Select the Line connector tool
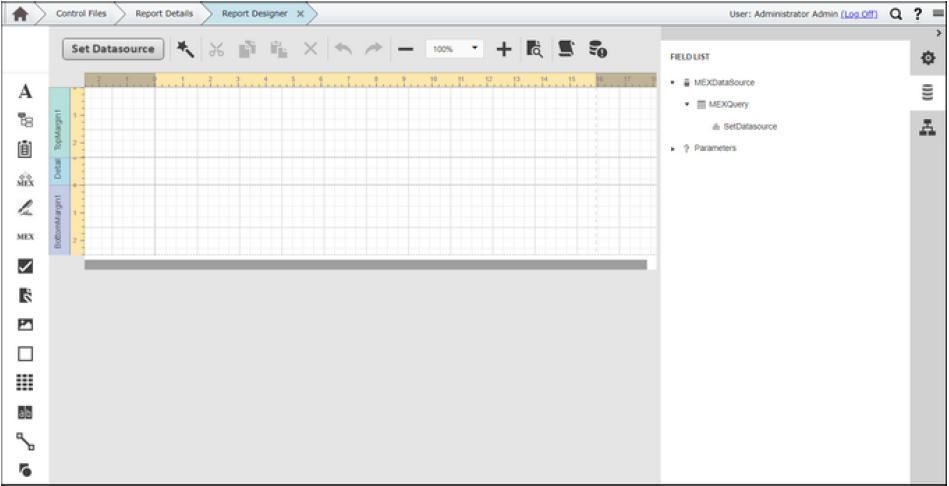The height and width of the screenshot is (486, 949). 25,441
